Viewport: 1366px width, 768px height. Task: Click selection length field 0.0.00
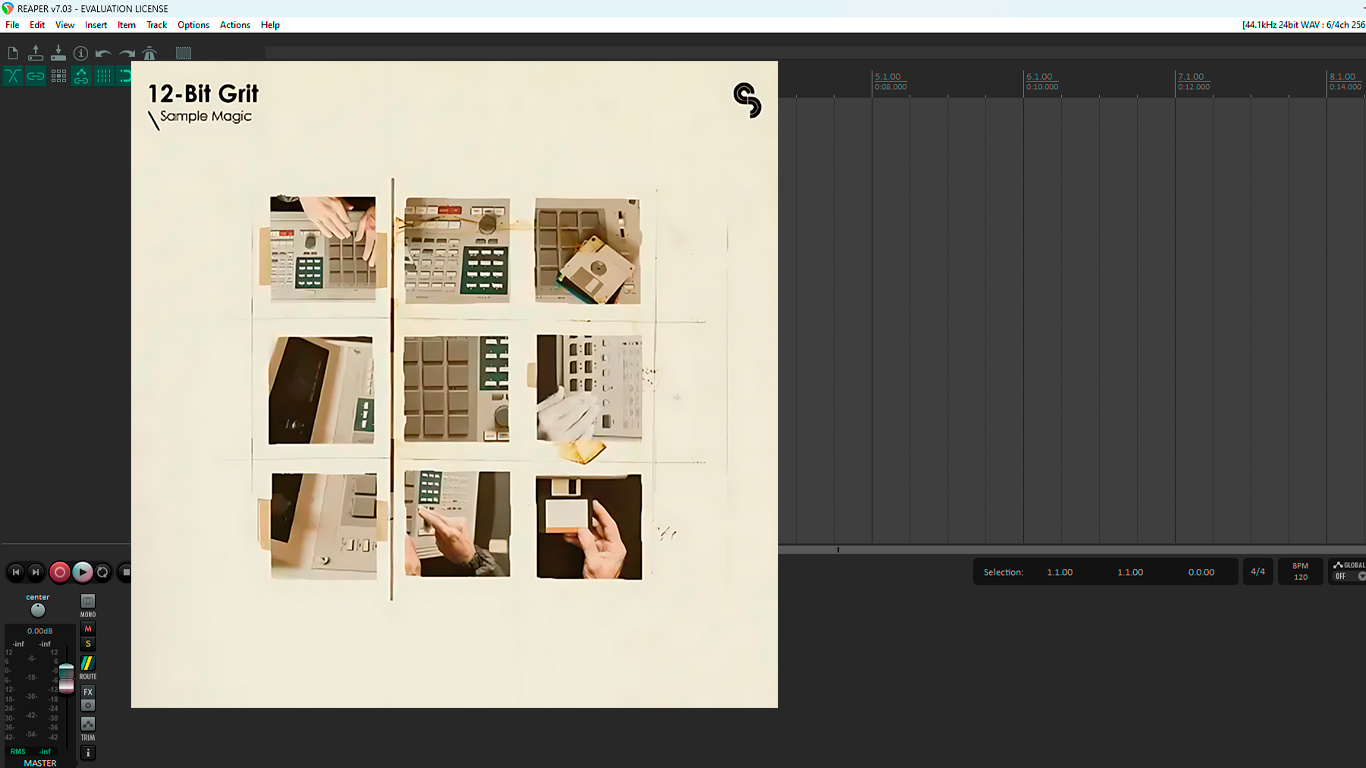pos(1201,572)
